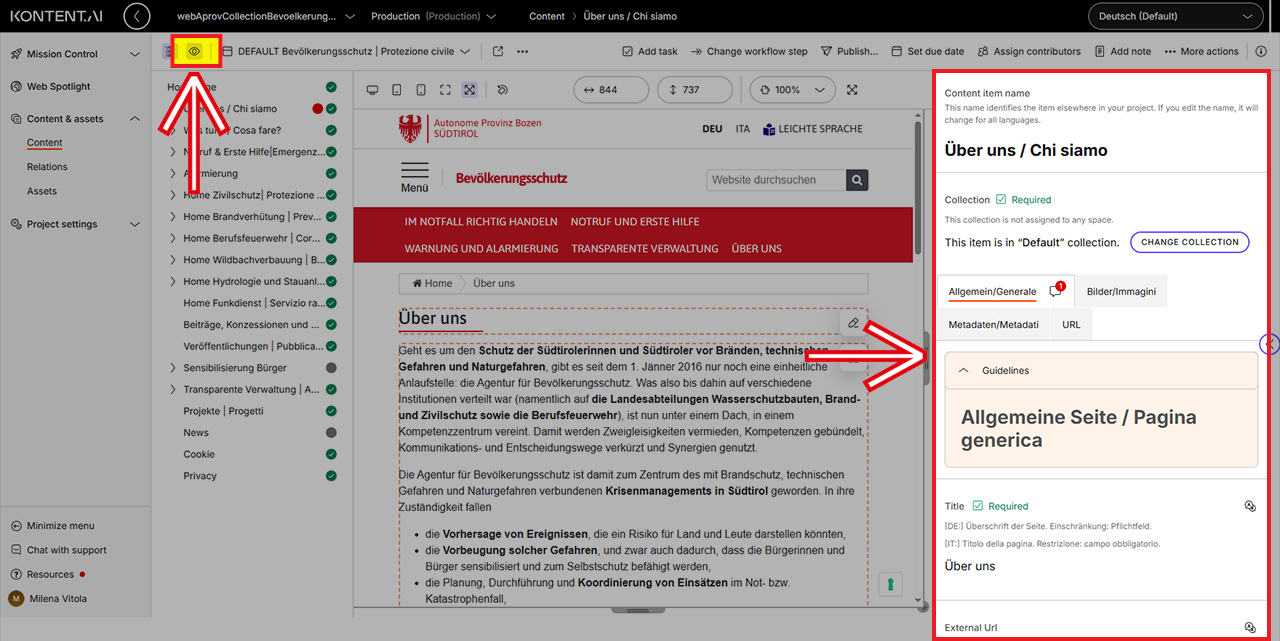Screen dimensions: 1280x641
Task: Click the rotate preview icon
Action: 502,90
